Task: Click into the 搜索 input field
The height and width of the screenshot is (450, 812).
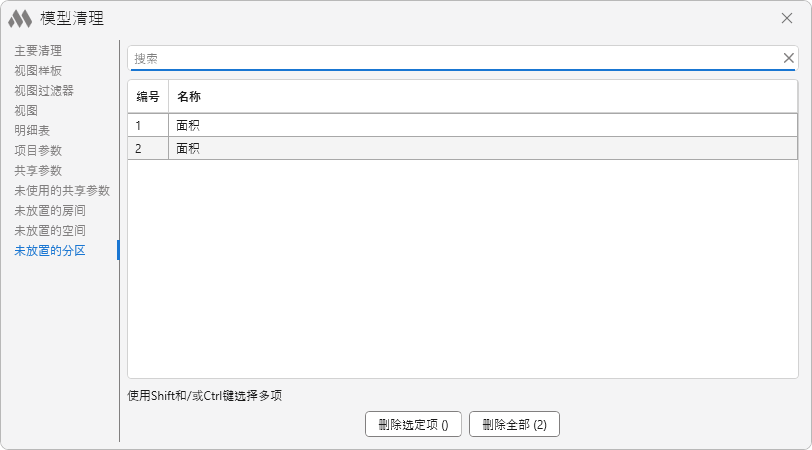Action: [x=450, y=58]
